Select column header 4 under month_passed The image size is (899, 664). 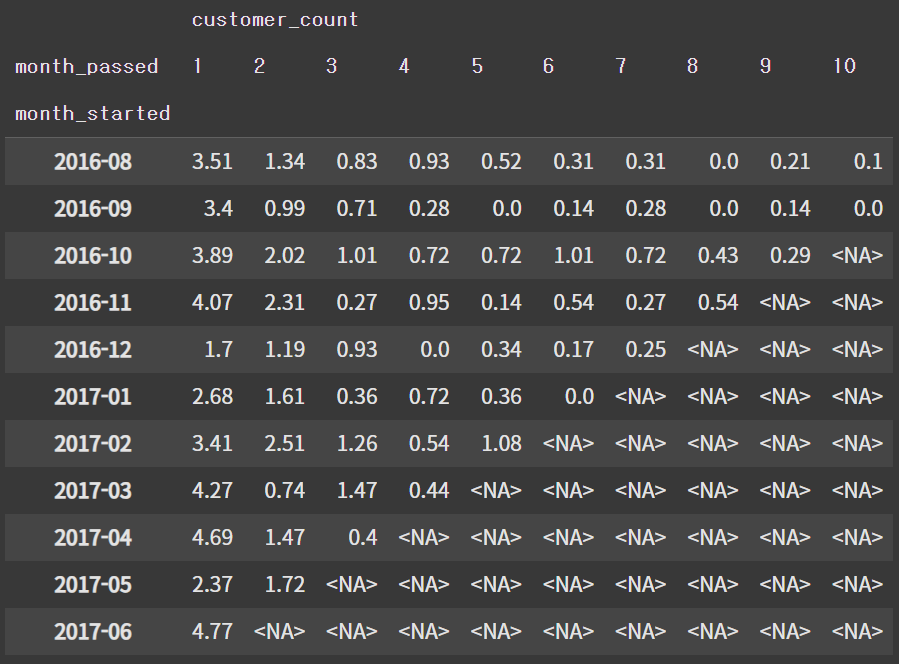[x=404, y=67]
